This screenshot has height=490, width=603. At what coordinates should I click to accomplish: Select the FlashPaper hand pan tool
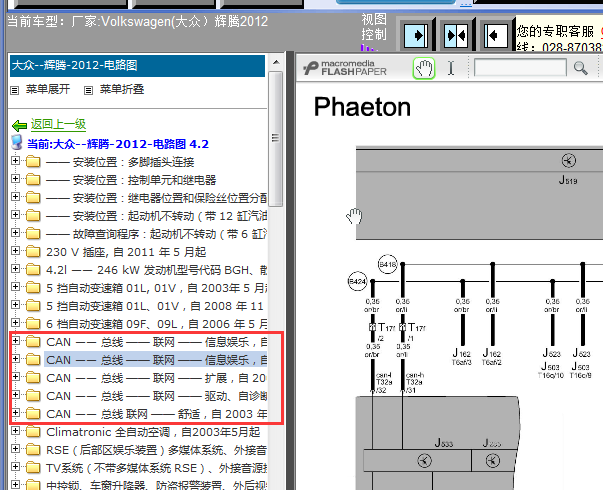(423, 68)
